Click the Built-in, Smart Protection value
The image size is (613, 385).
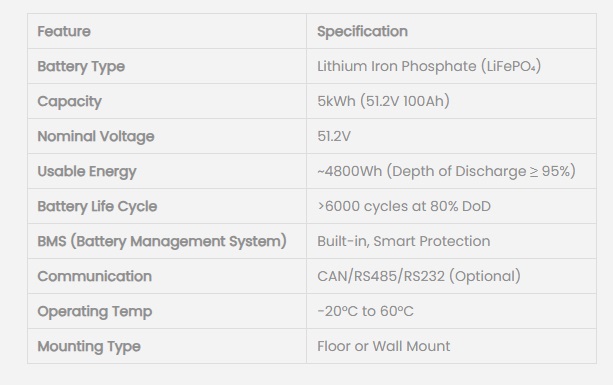coord(403,241)
